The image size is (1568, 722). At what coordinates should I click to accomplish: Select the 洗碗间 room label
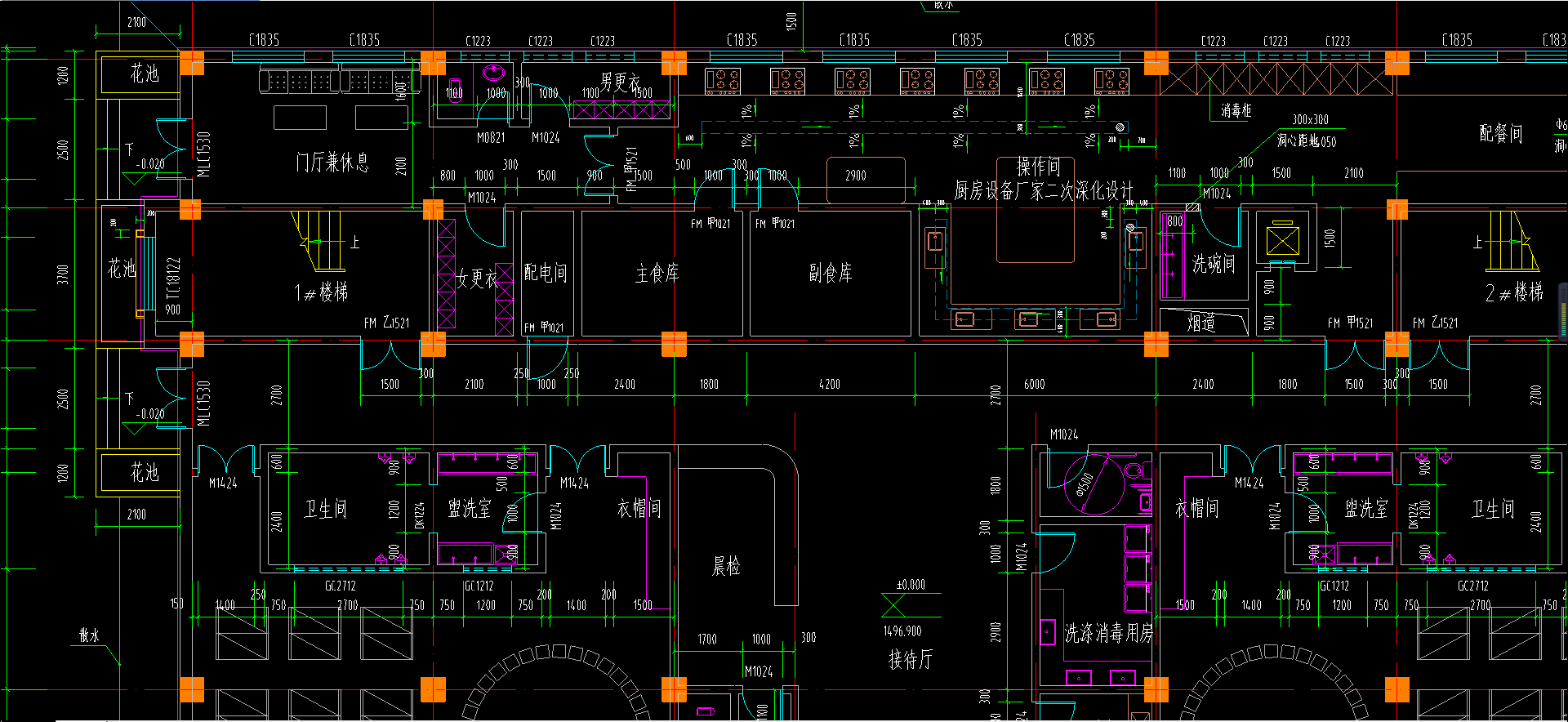coord(1214,264)
